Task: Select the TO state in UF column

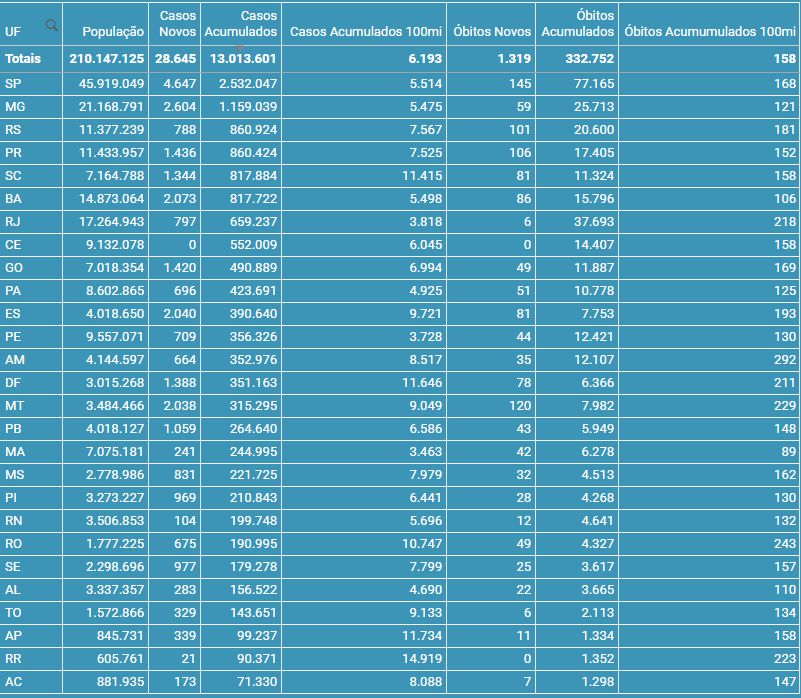Action: pyautogui.click(x=14, y=613)
